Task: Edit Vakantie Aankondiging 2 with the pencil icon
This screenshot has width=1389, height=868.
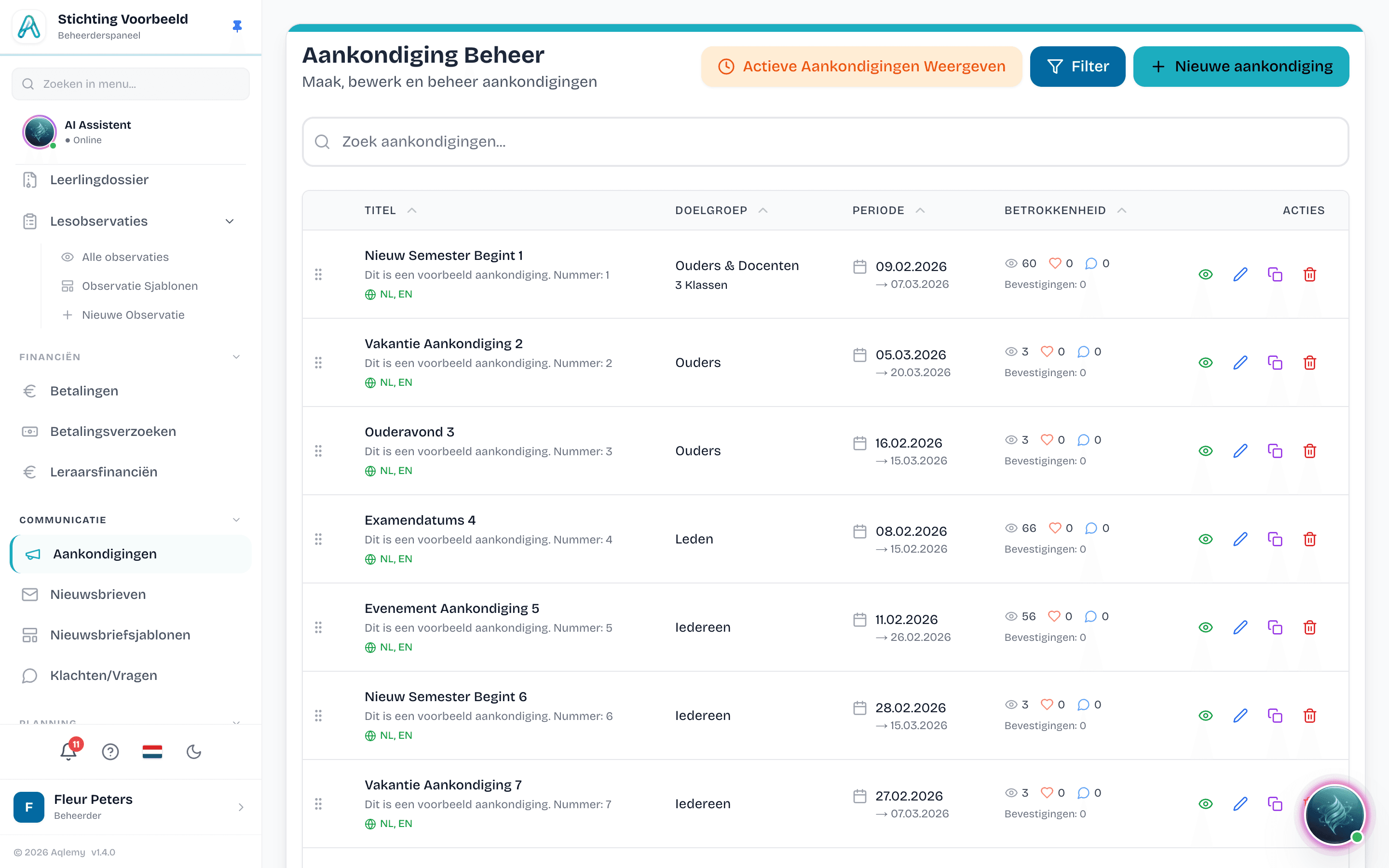Action: [x=1240, y=363]
